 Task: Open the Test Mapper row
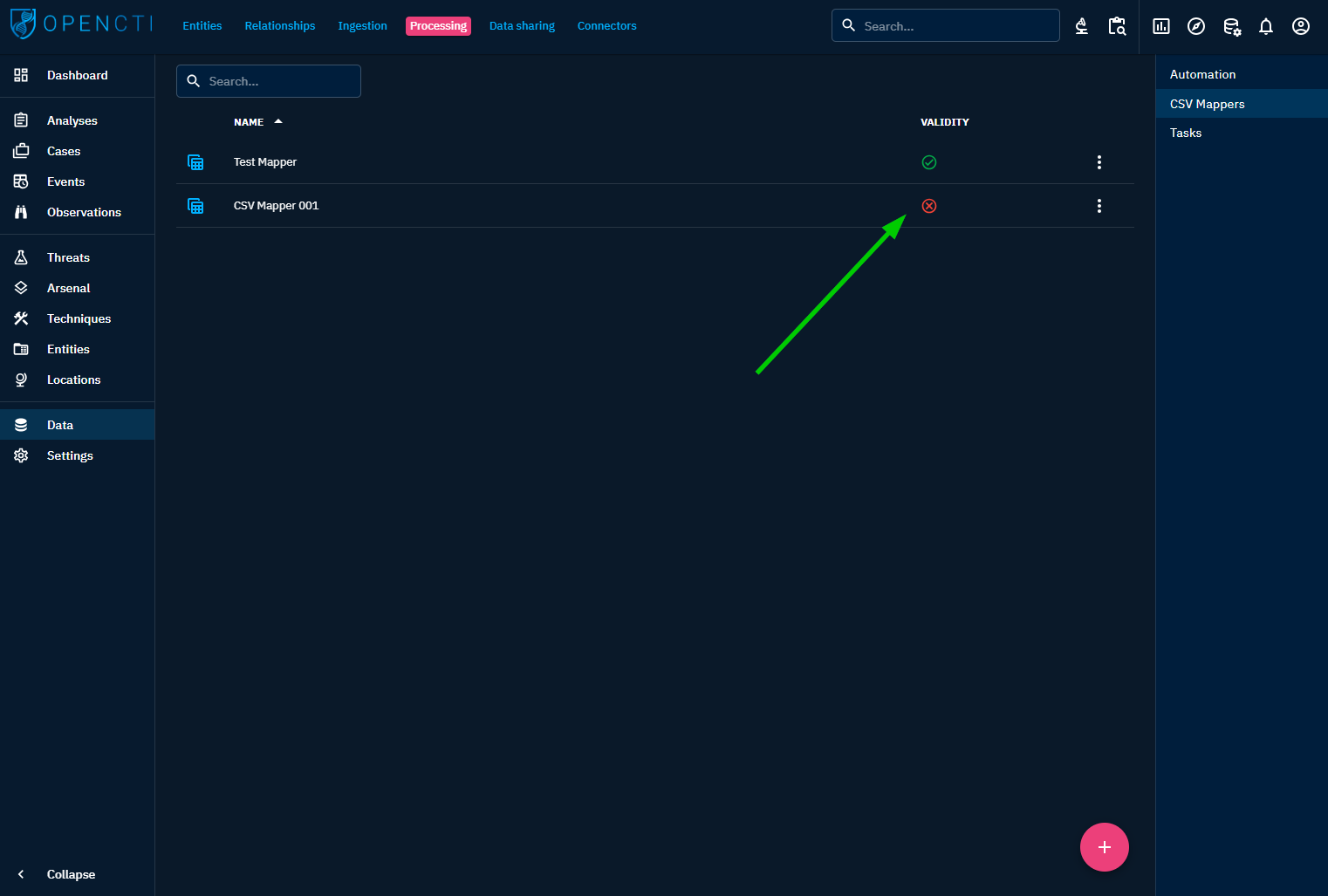[x=265, y=162]
